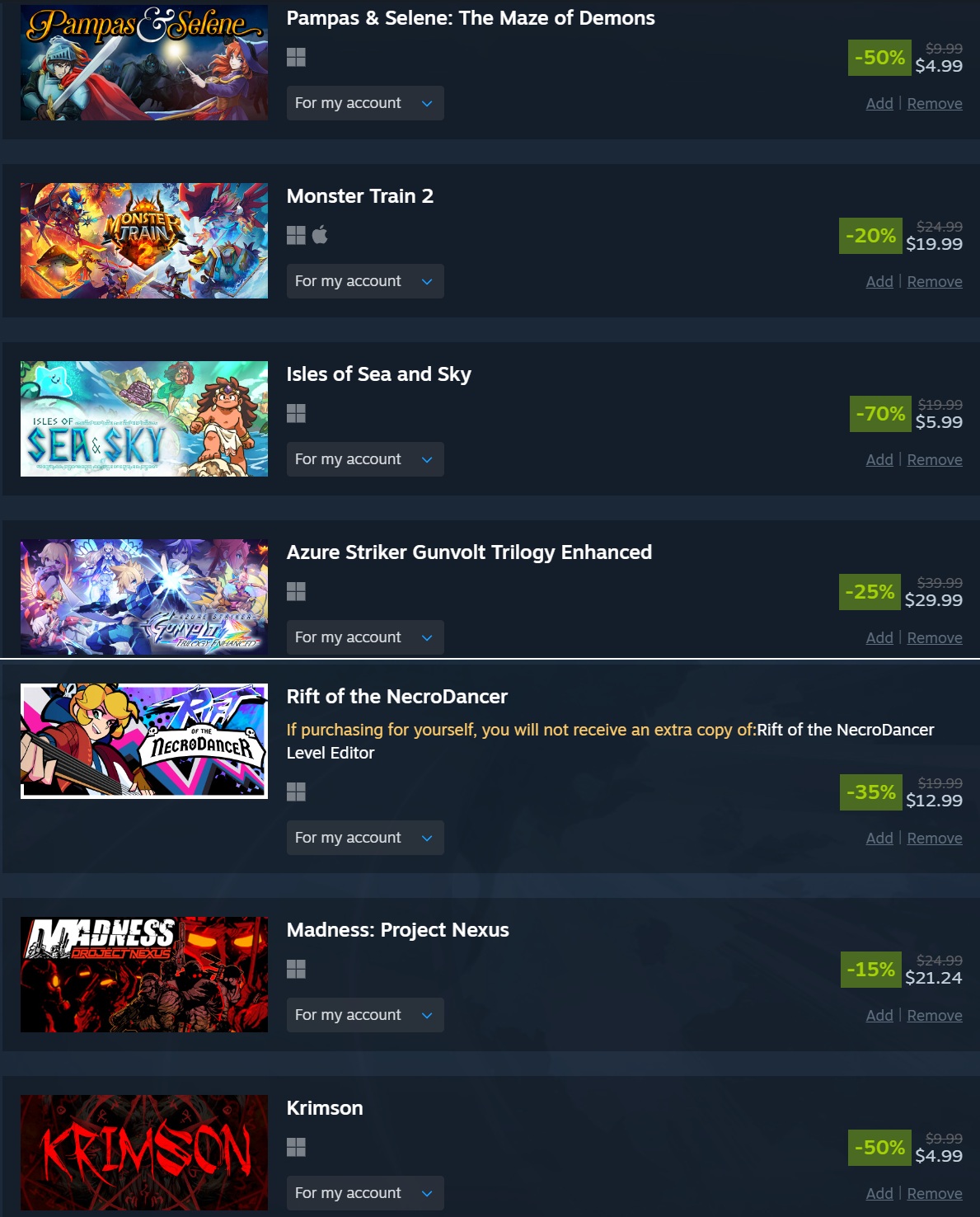Click the Windows icon under Pampas & Selene
Viewport: 980px width, 1217px height.
point(296,57)
